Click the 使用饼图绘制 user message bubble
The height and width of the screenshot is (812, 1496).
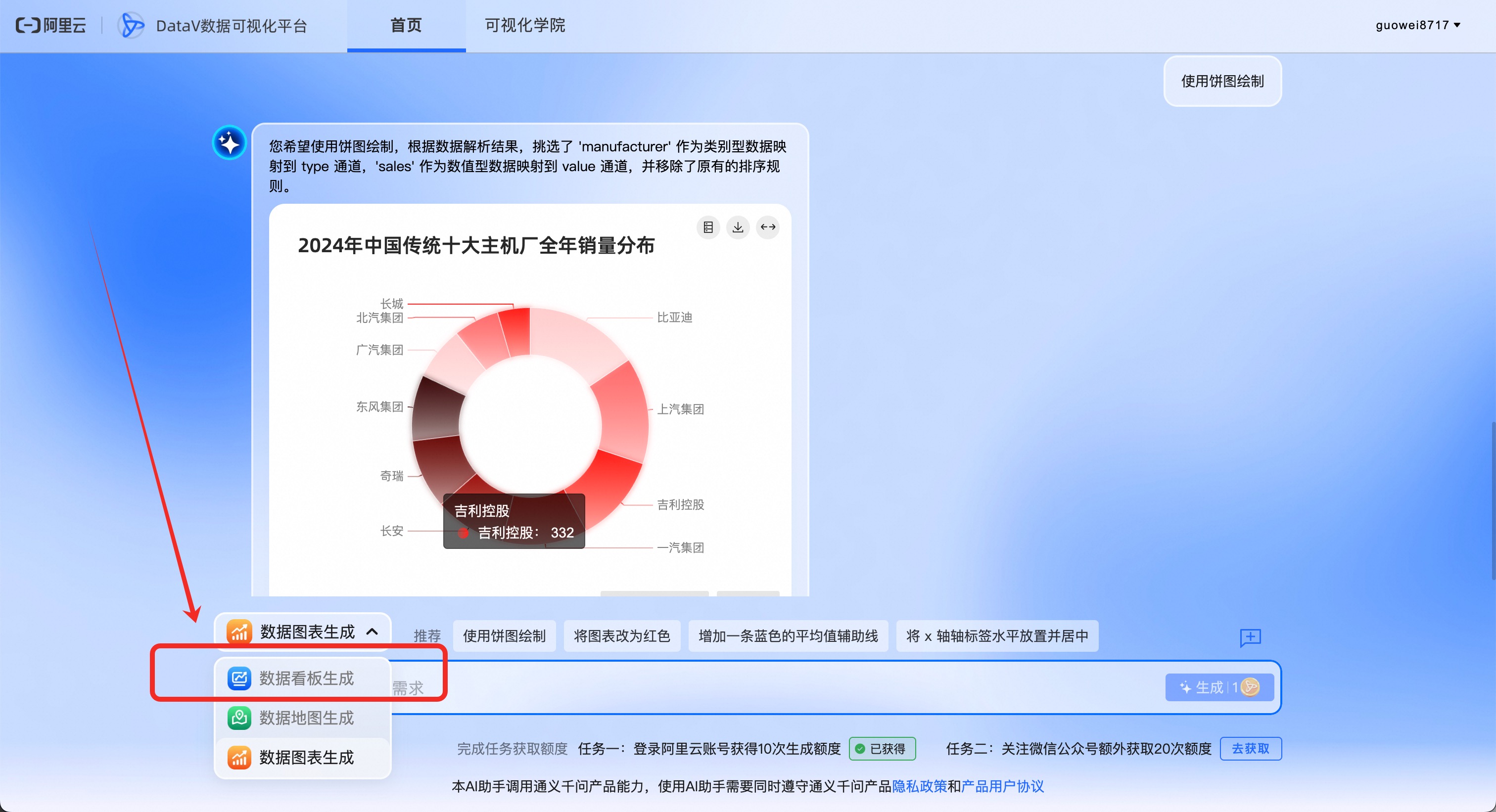pos(1222,81)
